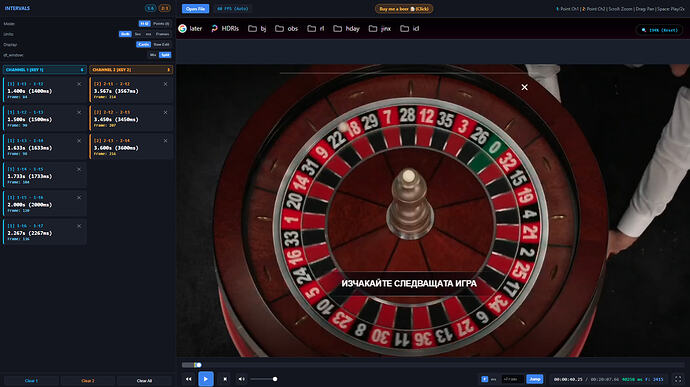Screen dimensions: 690x387
Task: Click the current timecode 00:00:40.25
Action: tap(568, 379)
